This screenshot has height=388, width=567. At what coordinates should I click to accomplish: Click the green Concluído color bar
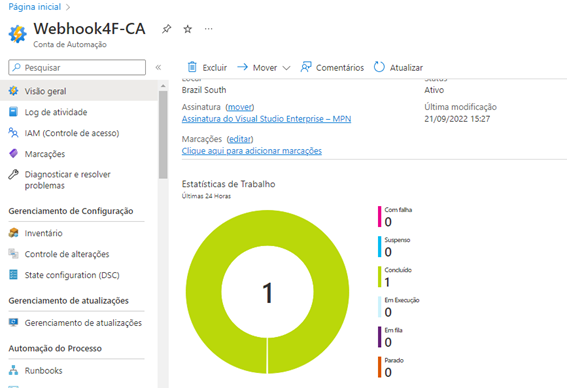(x=380, y=277)
